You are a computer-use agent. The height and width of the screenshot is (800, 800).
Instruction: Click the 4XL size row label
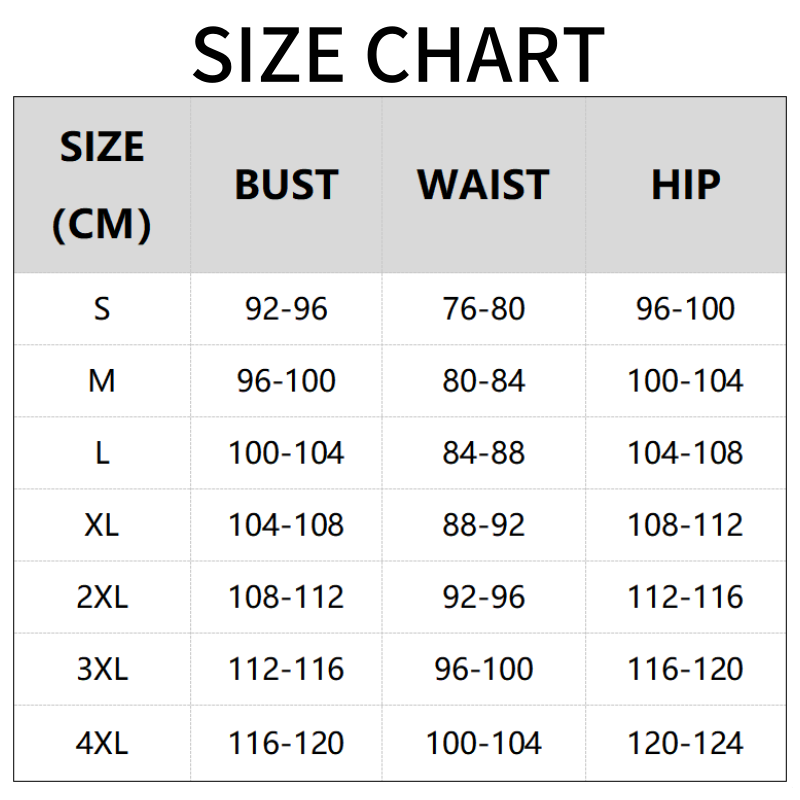pyautogui.click(x=102, y=743)
